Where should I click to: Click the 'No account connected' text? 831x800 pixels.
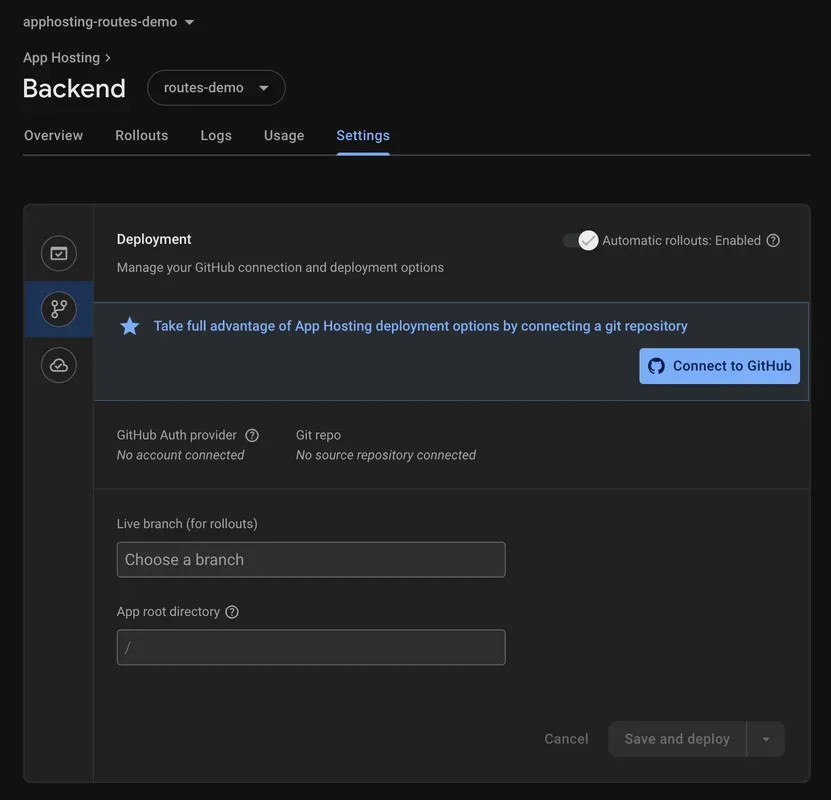pyautogui.click(x=180, y=455)
